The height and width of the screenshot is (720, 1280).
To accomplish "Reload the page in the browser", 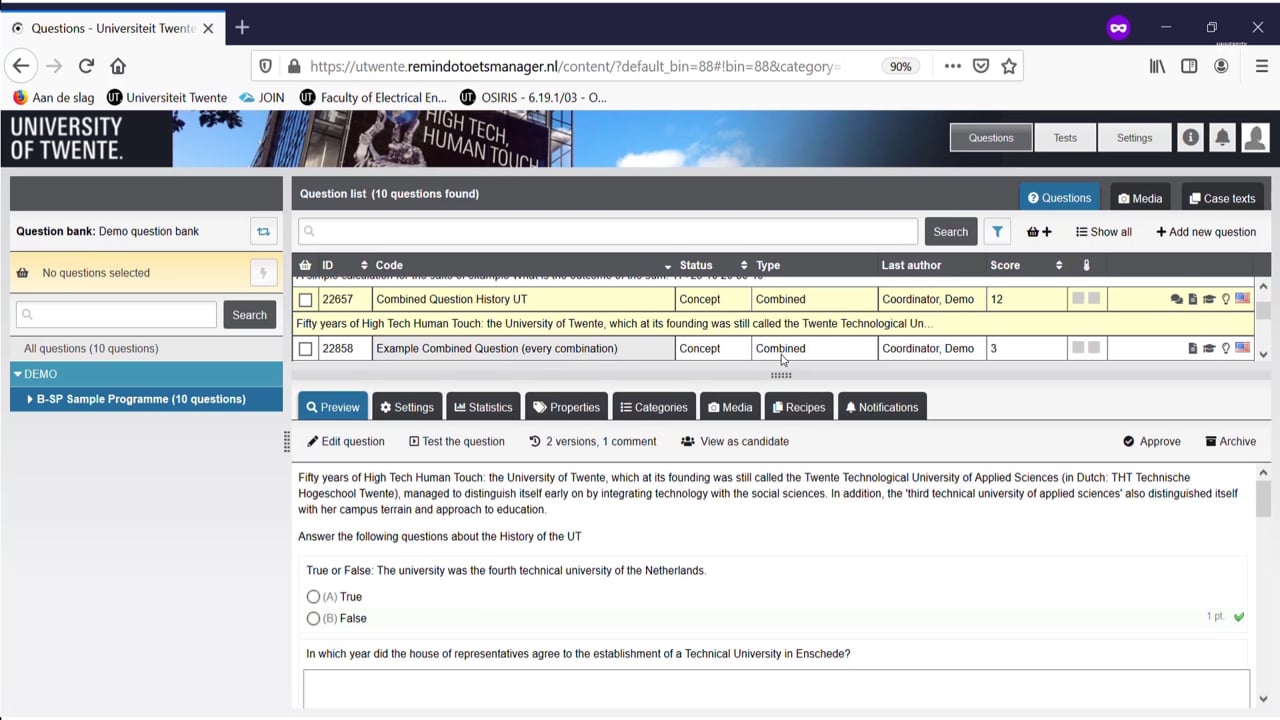I will (86, 66).
